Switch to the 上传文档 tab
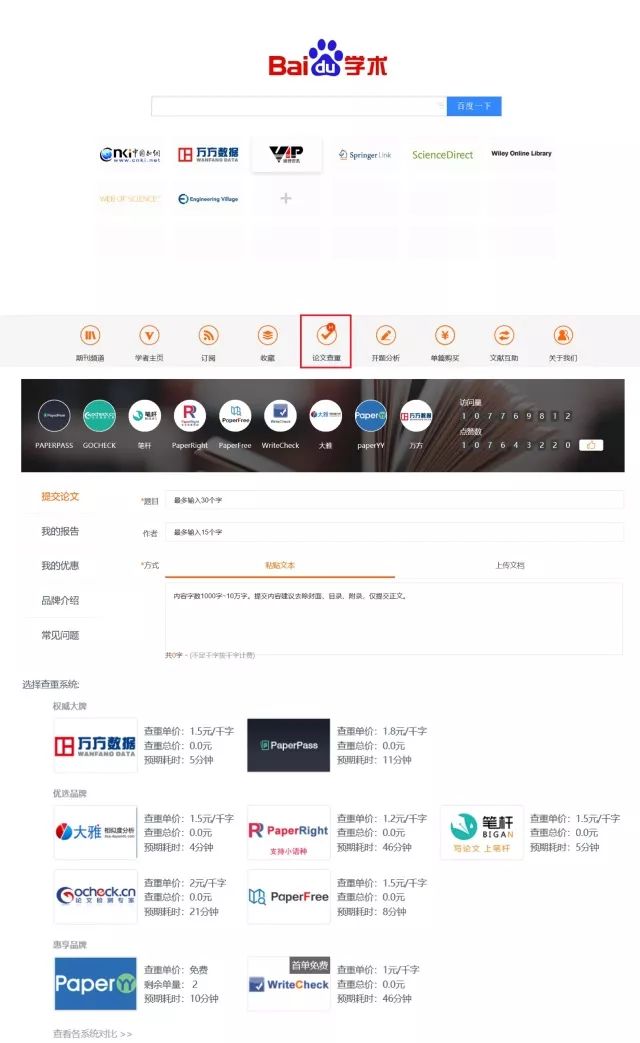 click(x=510, y=565)
